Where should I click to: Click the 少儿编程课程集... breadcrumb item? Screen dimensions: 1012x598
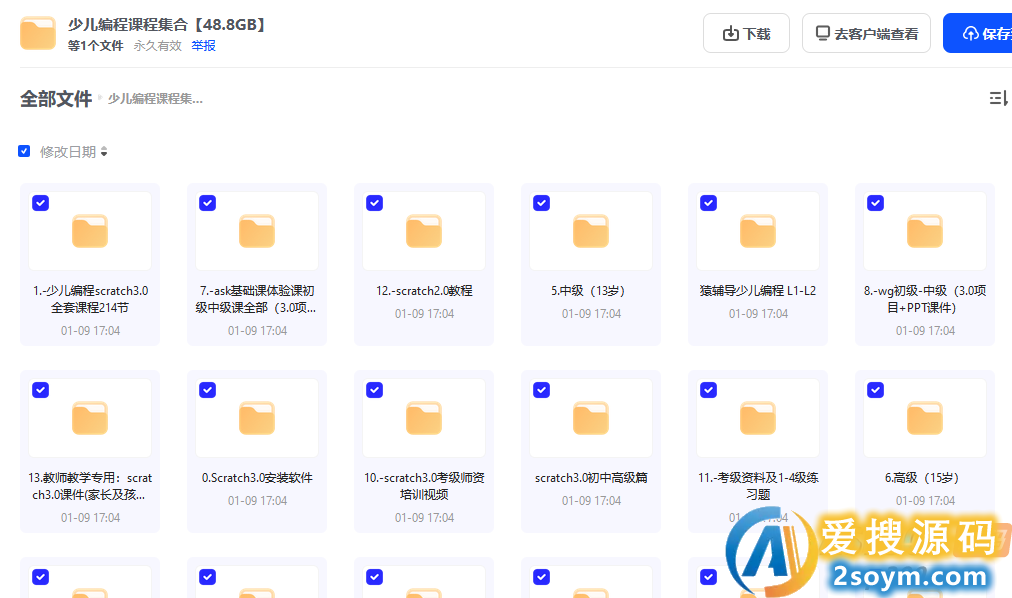pyautogui.click(x=155, y=99)
